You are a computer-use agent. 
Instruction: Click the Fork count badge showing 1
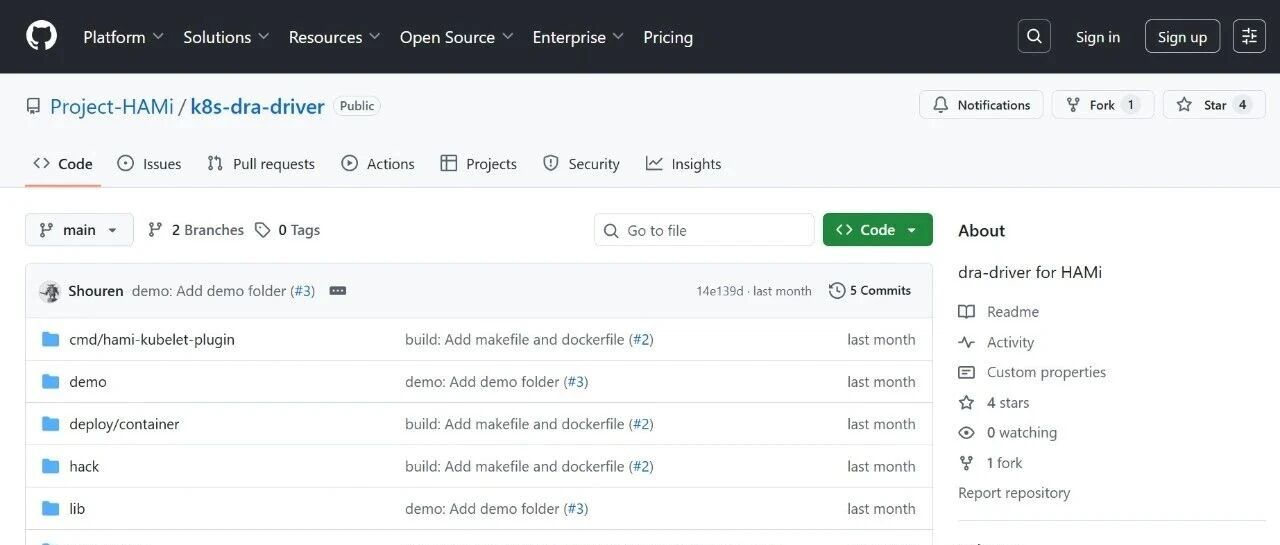[1131, 105]
